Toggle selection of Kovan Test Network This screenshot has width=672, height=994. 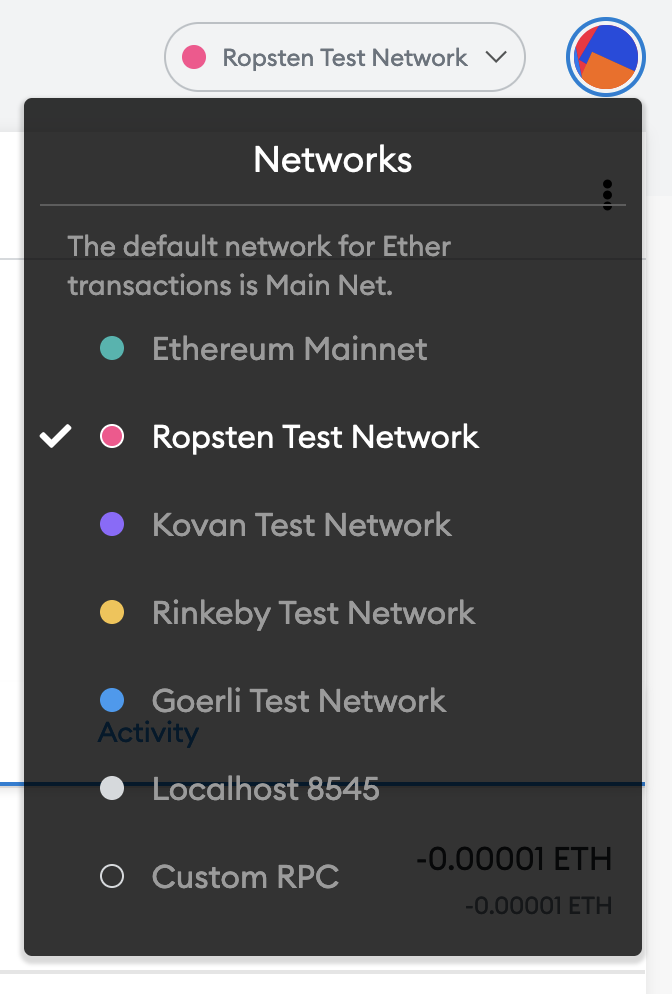coord(300,524)
